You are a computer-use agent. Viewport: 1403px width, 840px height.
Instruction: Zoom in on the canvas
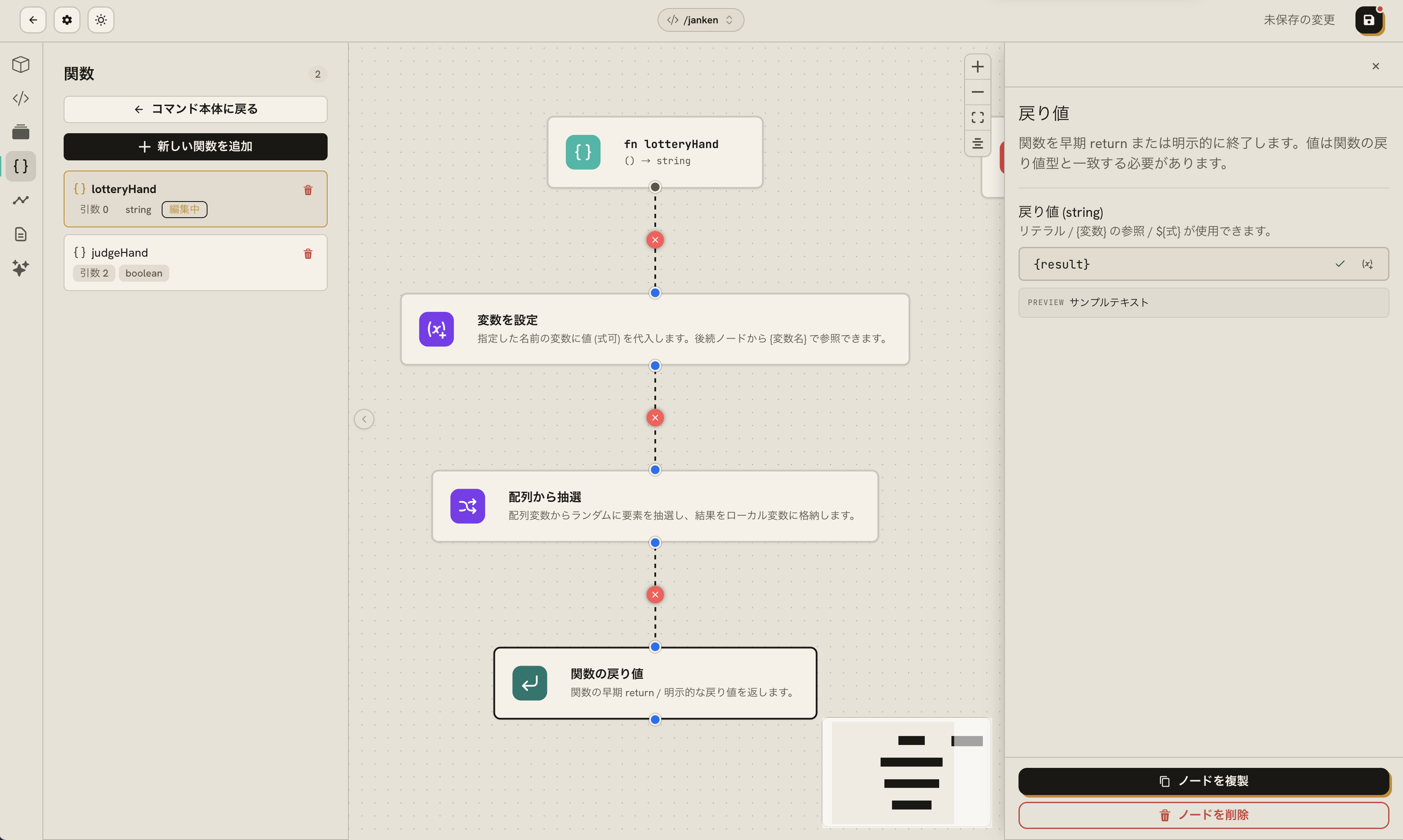point(978,67)
